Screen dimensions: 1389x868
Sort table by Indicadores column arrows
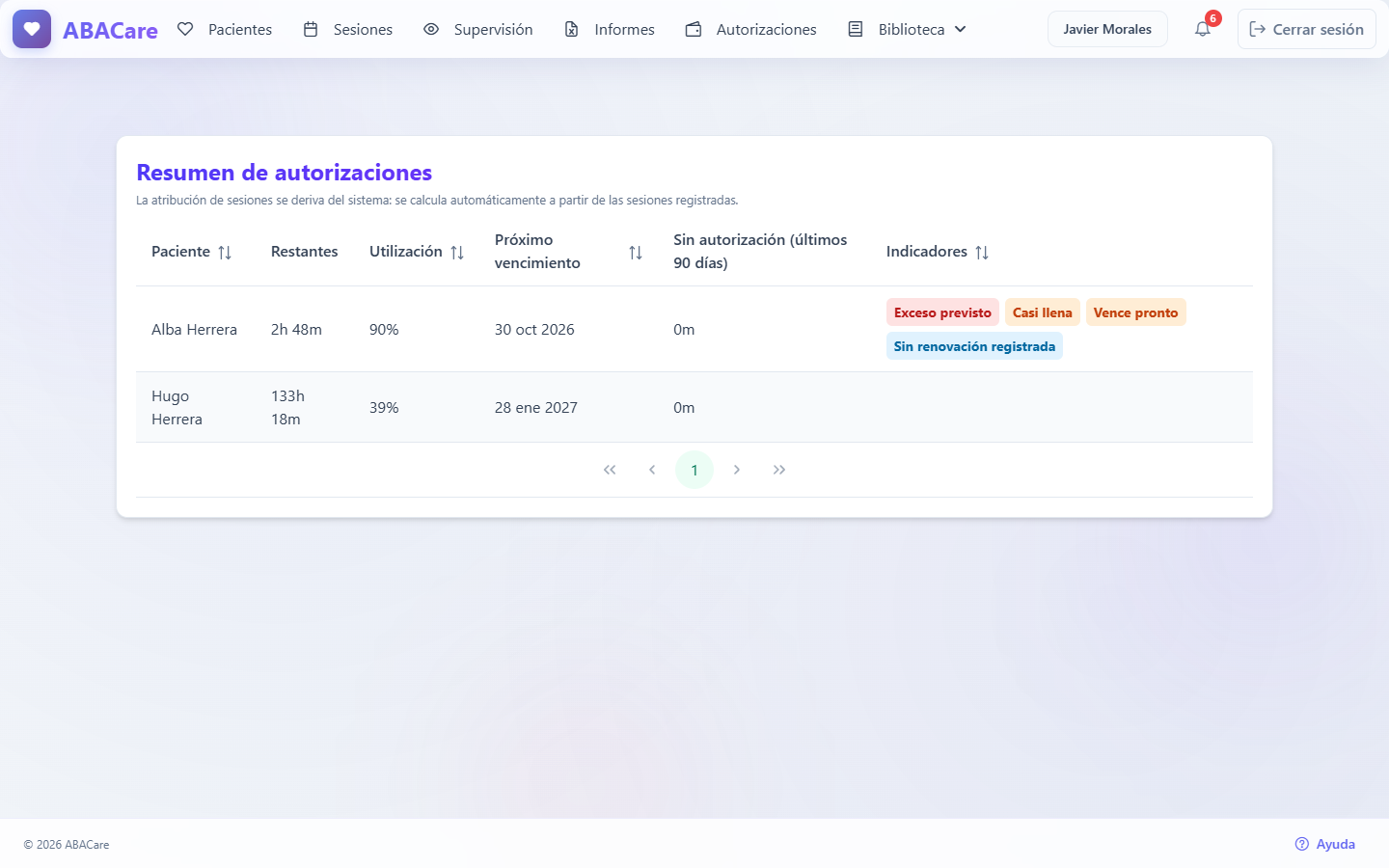[x=982, y=252]
